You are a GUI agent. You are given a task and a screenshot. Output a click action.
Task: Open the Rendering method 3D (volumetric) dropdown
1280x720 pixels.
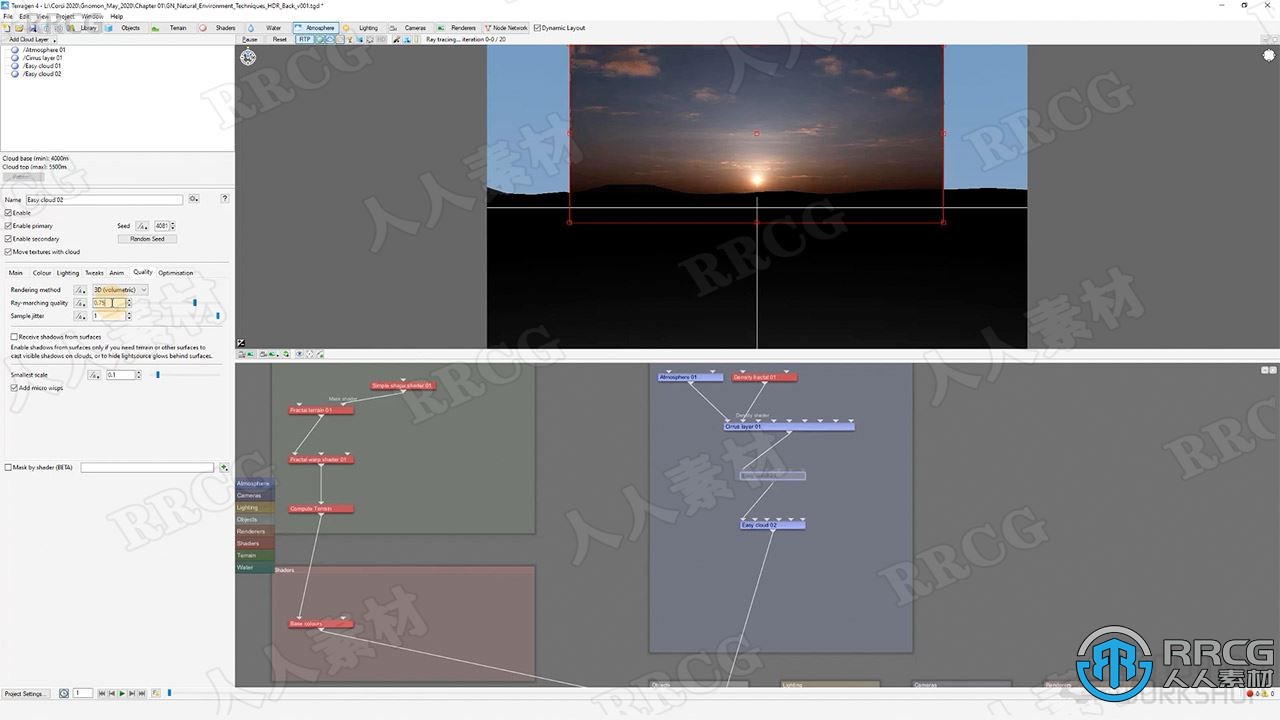click(120, 290)
